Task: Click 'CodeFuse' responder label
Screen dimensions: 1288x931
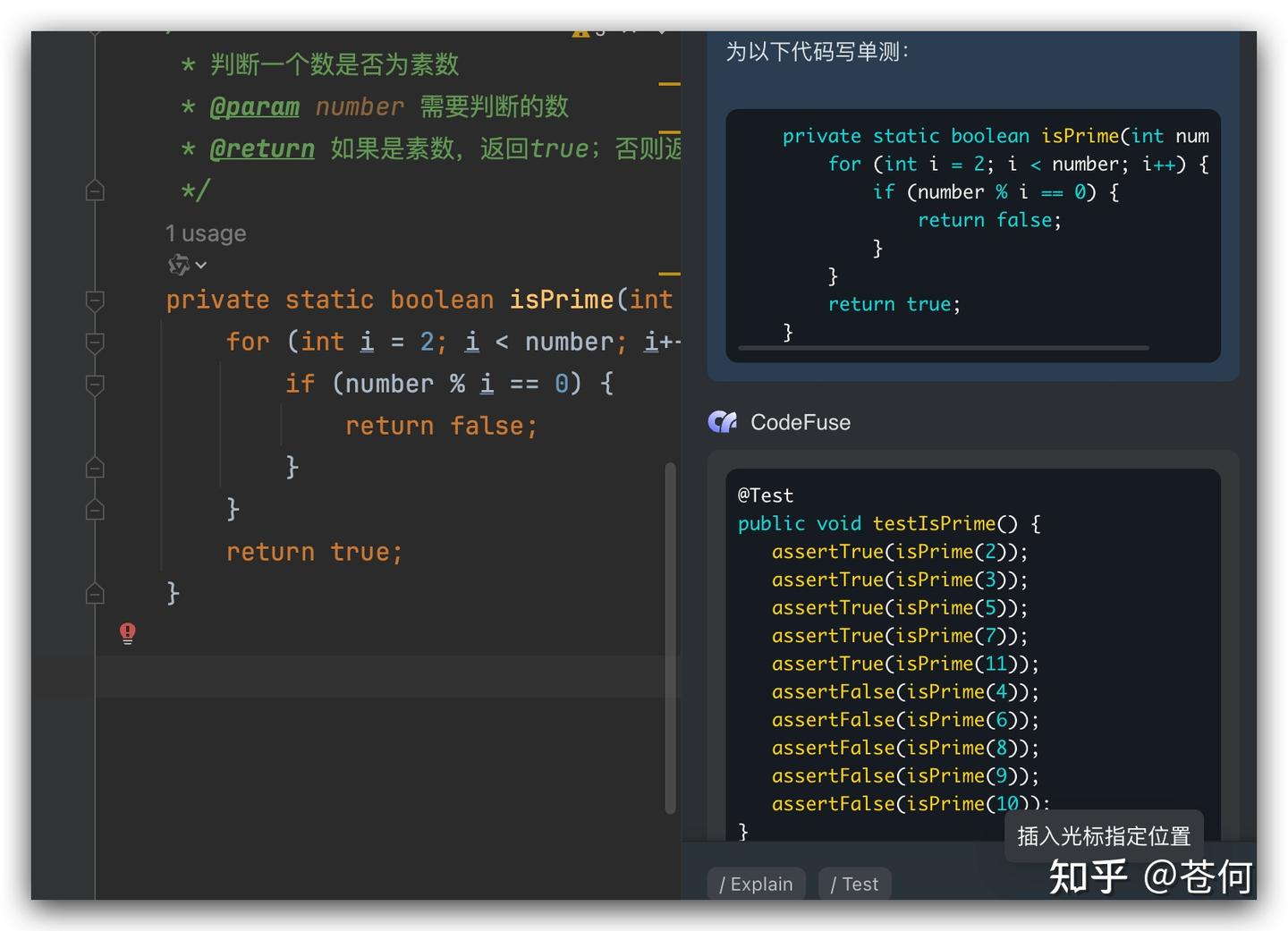Action: (801, 422)
